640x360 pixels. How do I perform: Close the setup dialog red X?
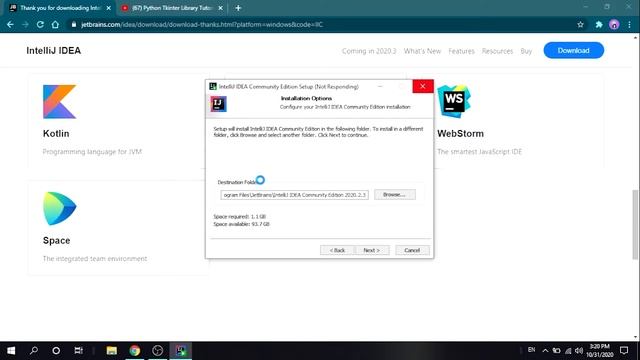point(423,86)
